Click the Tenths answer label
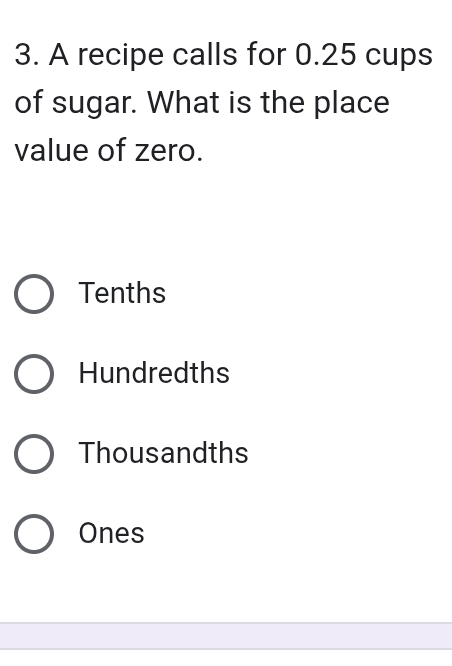Screen dimensions: 452x666 122,293
